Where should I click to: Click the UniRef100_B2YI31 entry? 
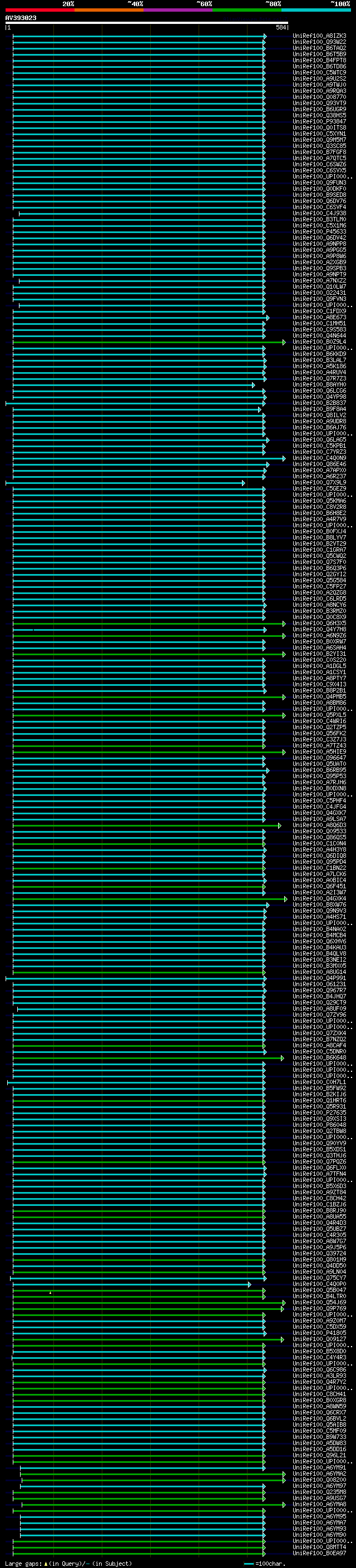tap(319, 654)
